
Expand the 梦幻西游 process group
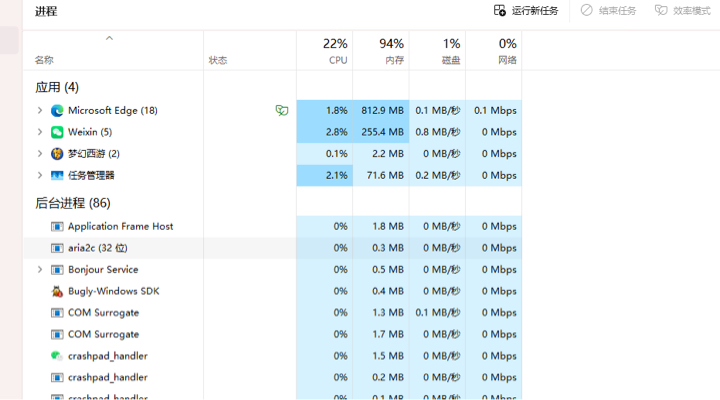40,154
